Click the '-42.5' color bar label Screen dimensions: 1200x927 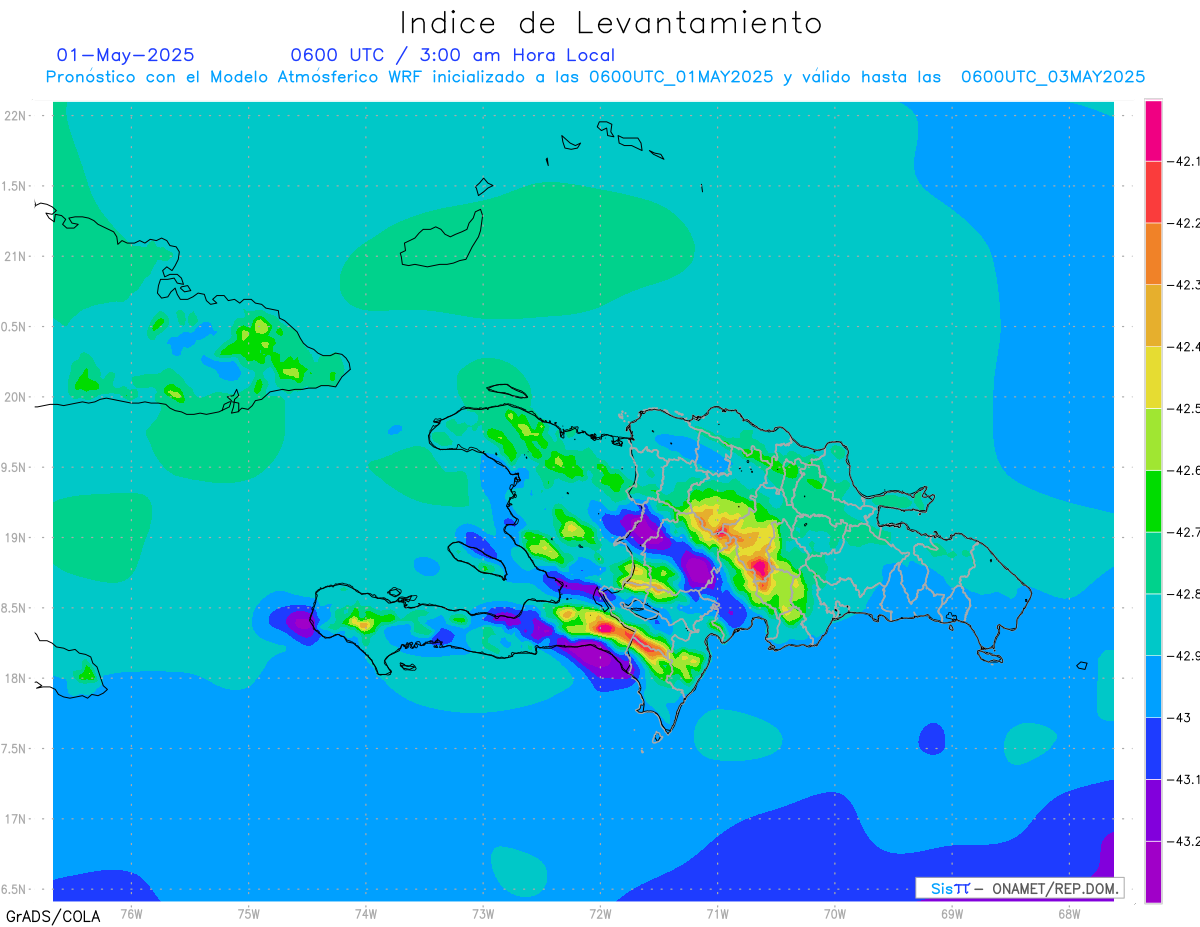1185,409
